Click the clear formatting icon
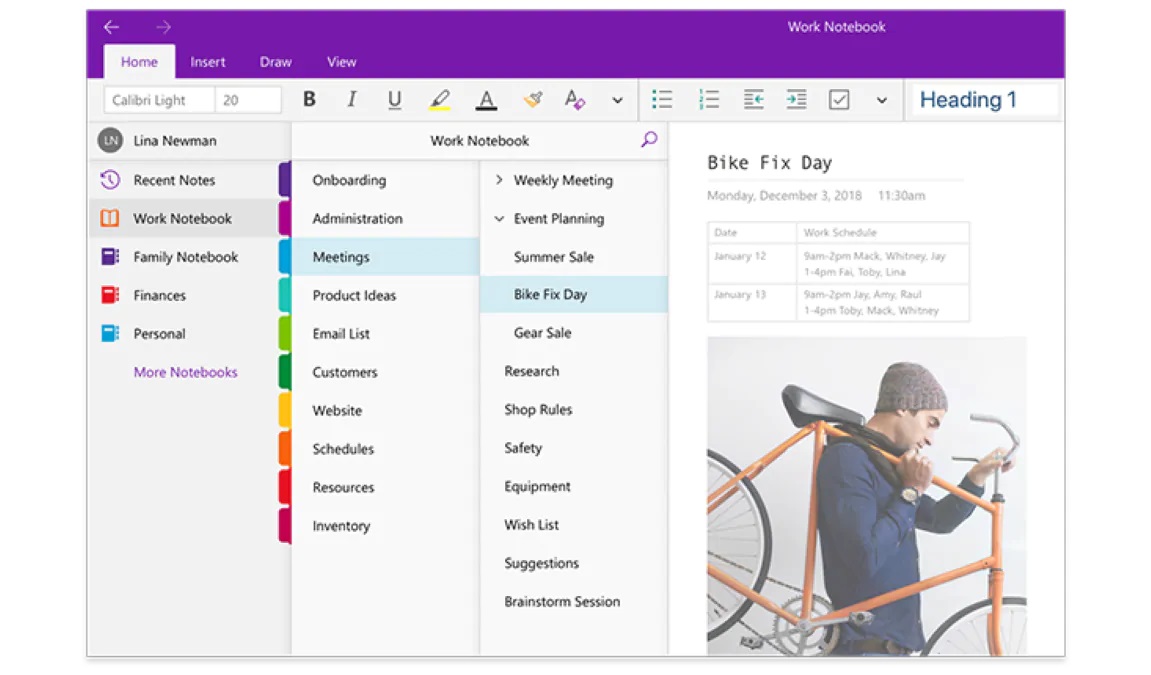1151x675 pixels. point(574,100)
